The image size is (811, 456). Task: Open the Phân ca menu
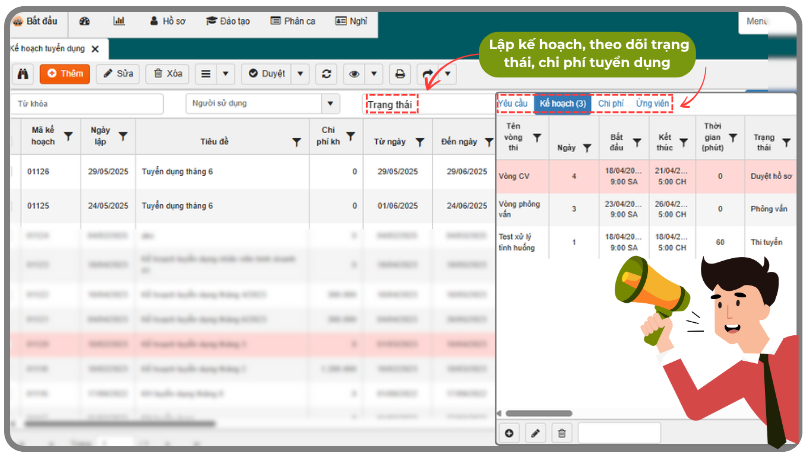point(293,21)
